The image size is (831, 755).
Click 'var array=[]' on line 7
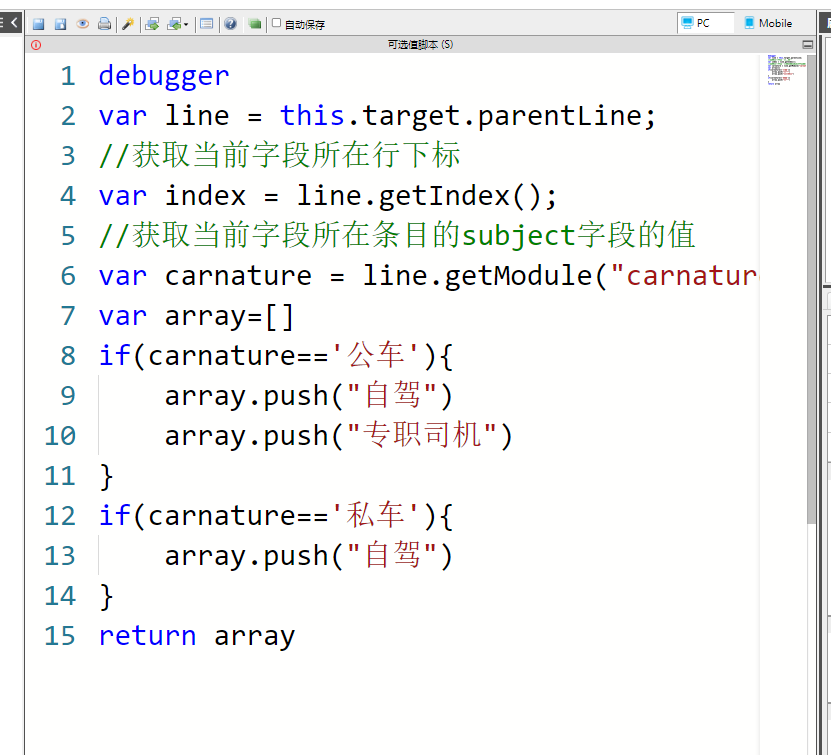click(x=196, y=317)
